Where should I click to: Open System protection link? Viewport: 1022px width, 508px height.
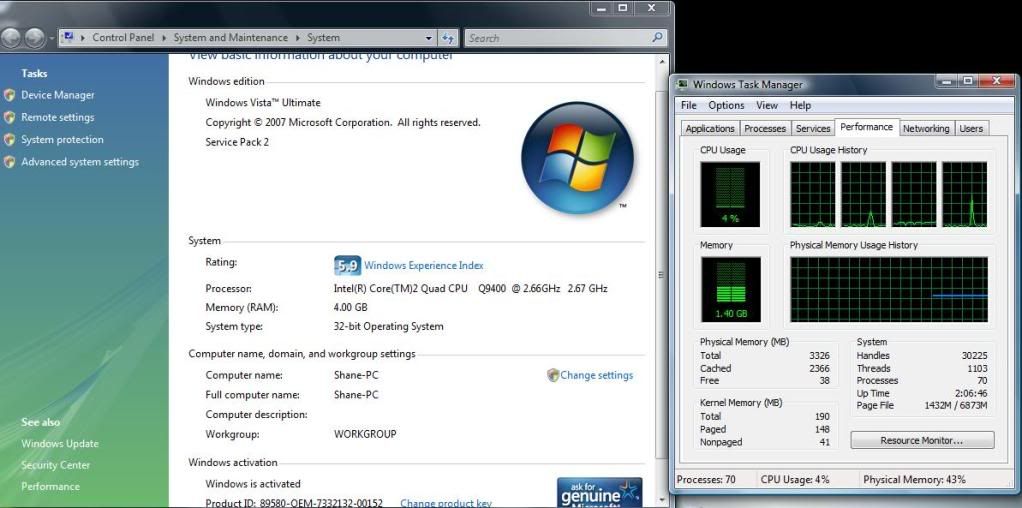click(x=62, y=140)
